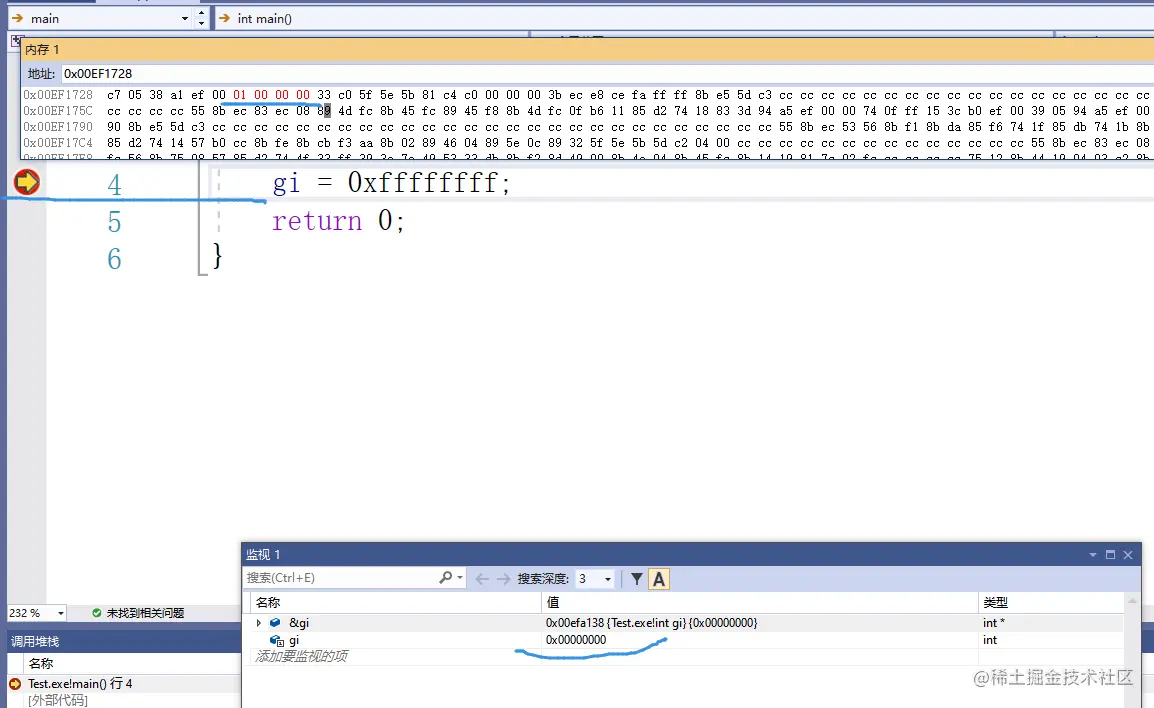Image resolution: width=1154 pixels, height=708 pixels.
Task: Click the search magnifier icon in Watch 1
Action: (445, 578)
